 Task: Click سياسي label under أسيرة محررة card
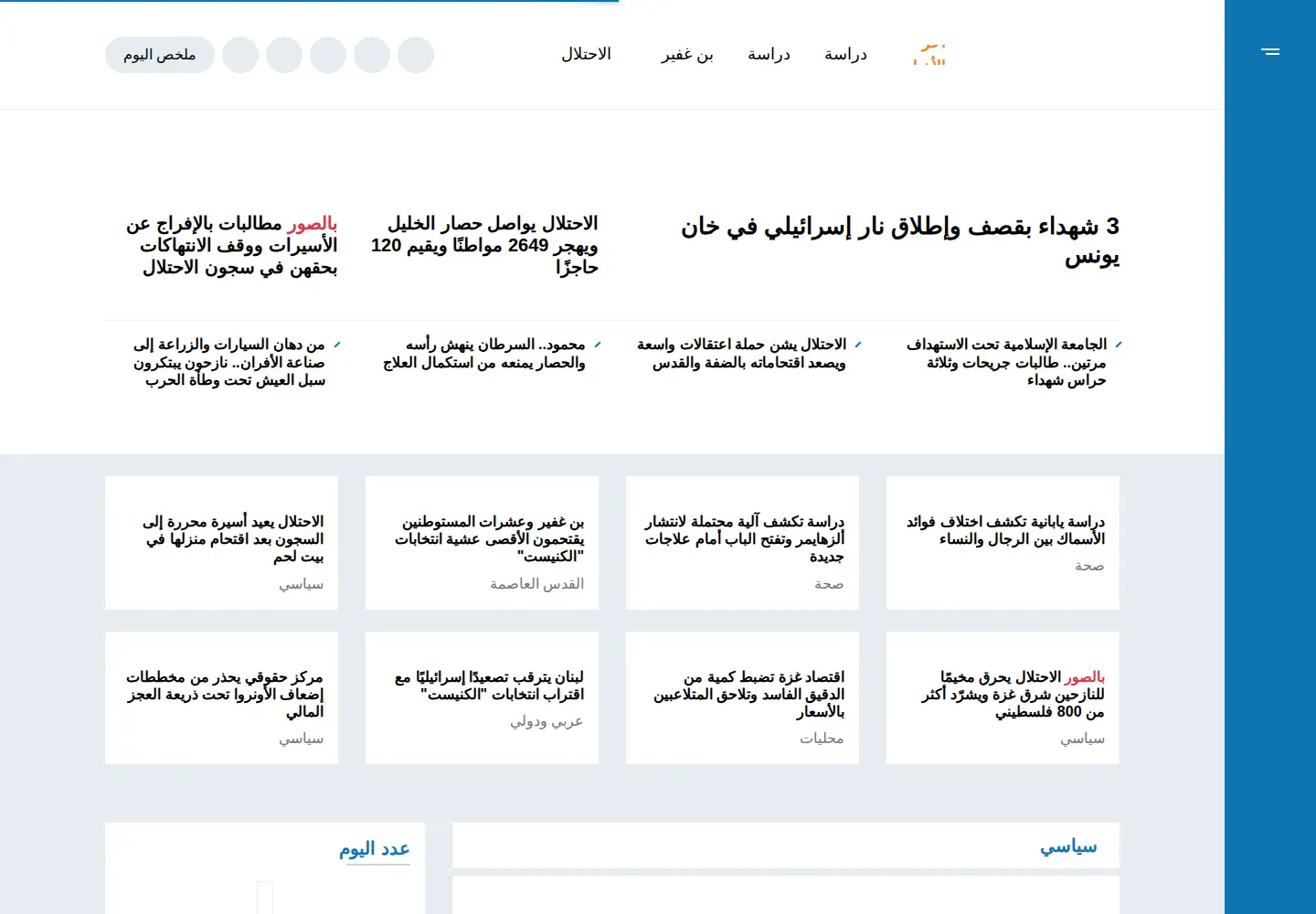[x=301, y=583]
